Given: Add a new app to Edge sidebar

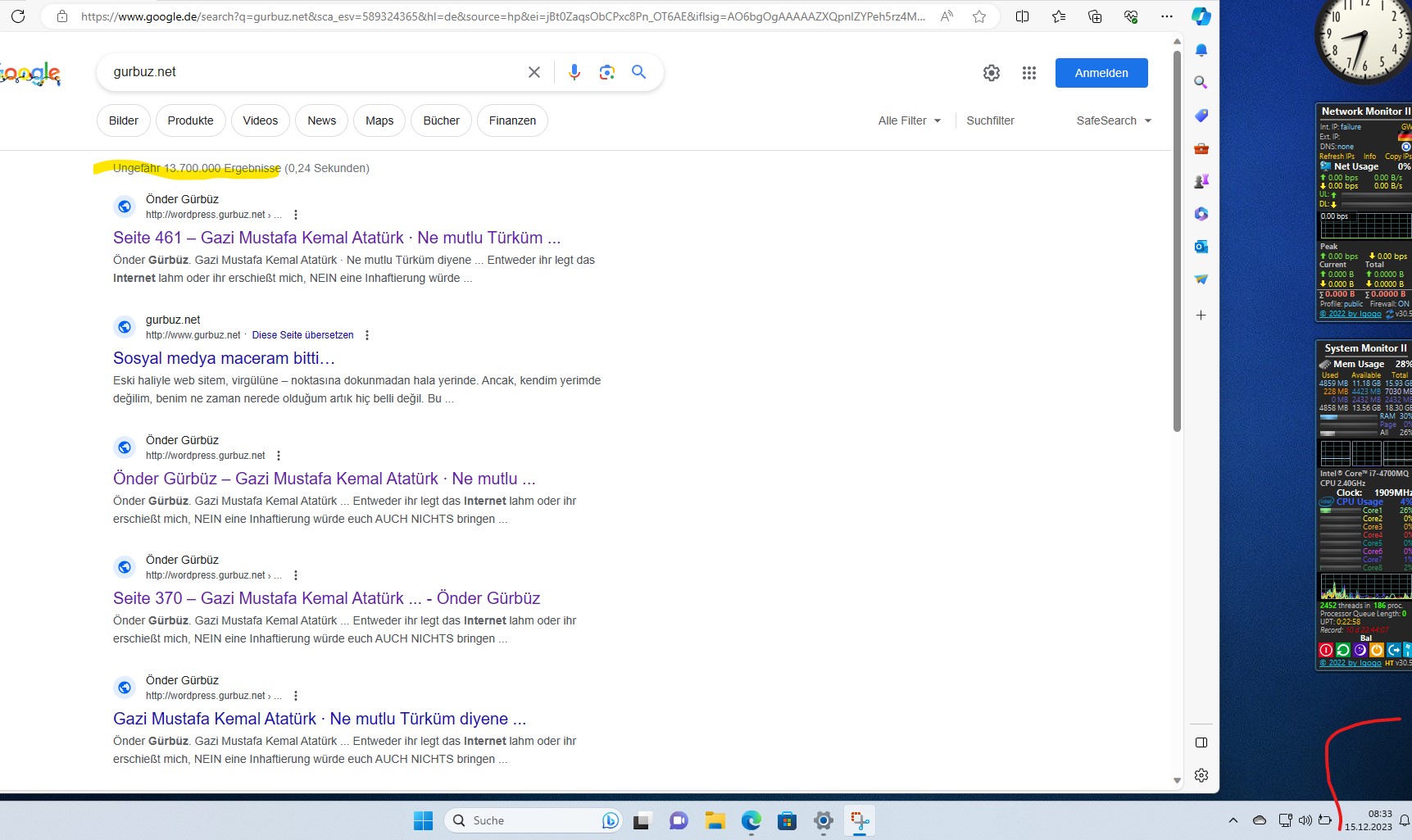Looking at the screenshot, I should pyautogui.click(x=1201, y=316).
